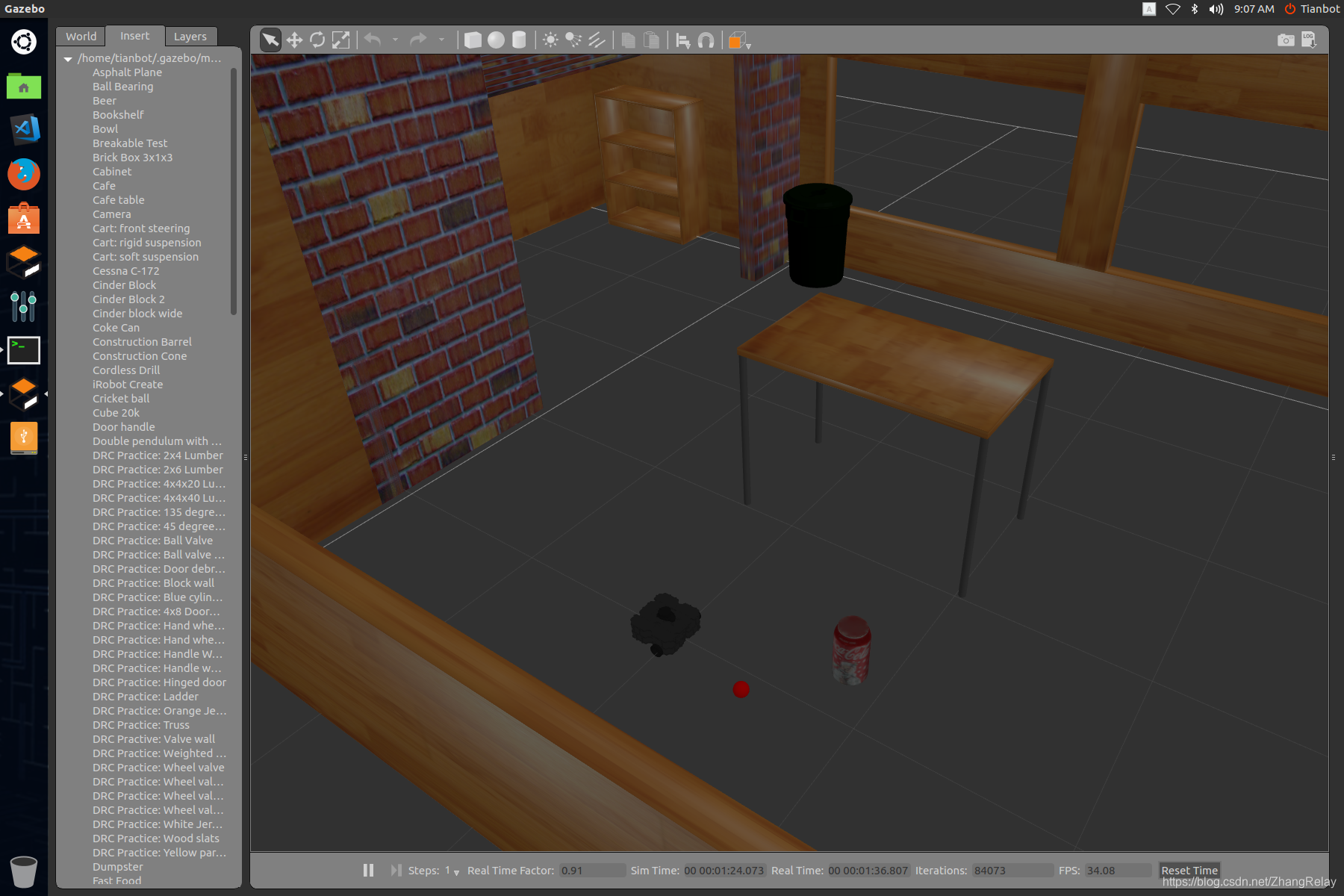The width and height of the screenshot is (1344, 896).
Task: Pause the simulation
Action: coord(368,870)
